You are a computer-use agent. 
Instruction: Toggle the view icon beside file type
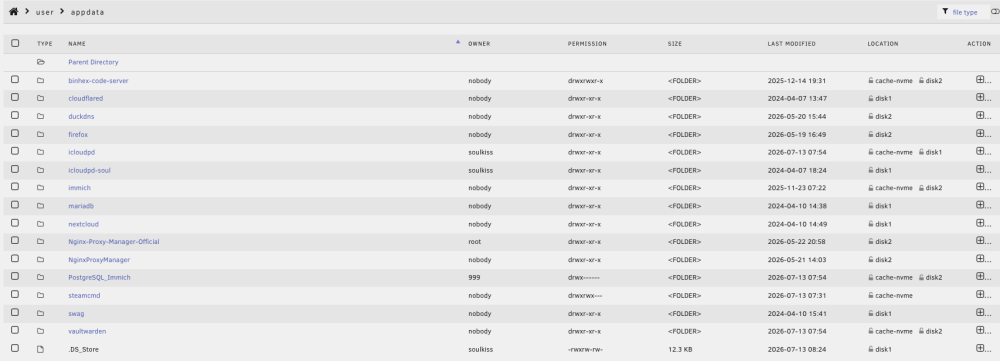point(996,11)
